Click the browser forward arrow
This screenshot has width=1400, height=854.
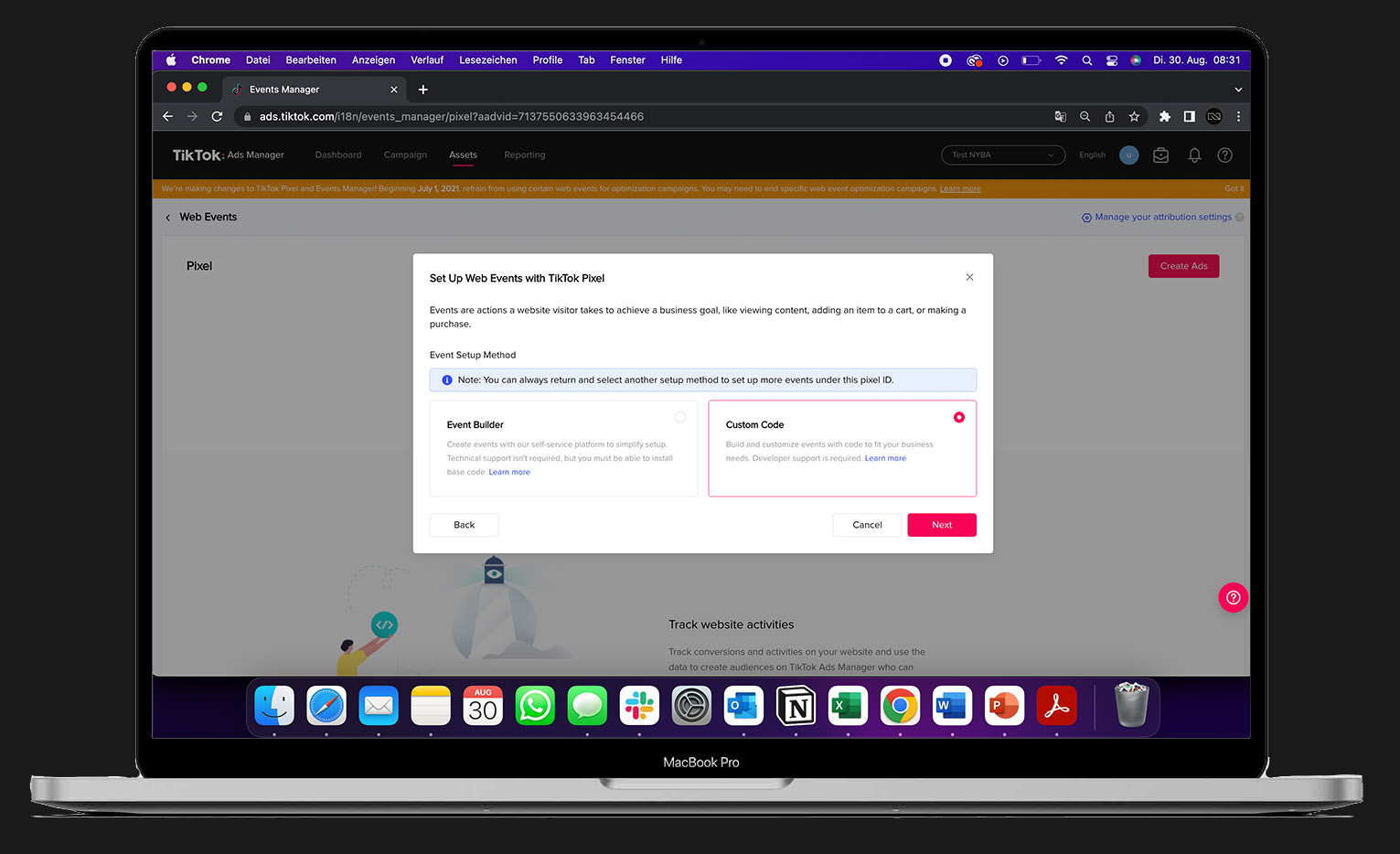point(192,116)
